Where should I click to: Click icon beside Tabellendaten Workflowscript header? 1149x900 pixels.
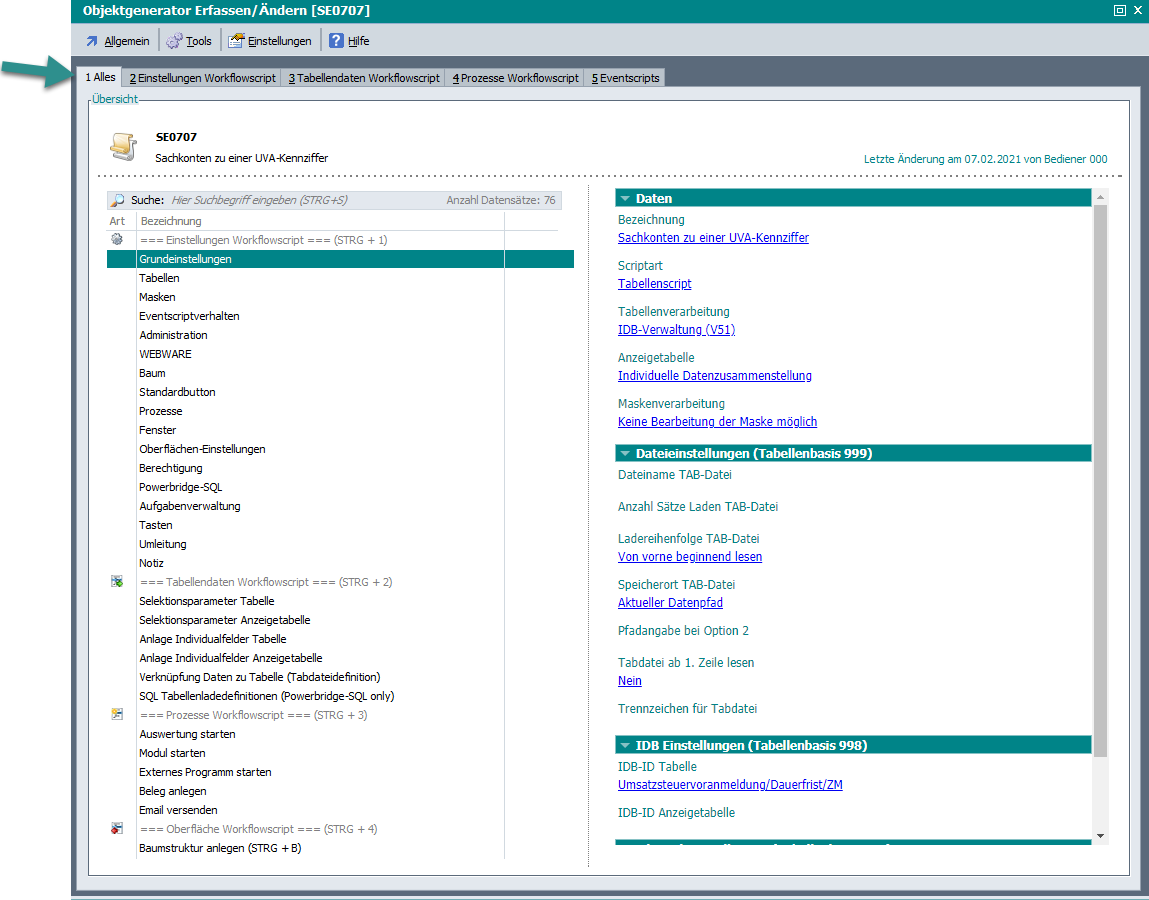117,582
